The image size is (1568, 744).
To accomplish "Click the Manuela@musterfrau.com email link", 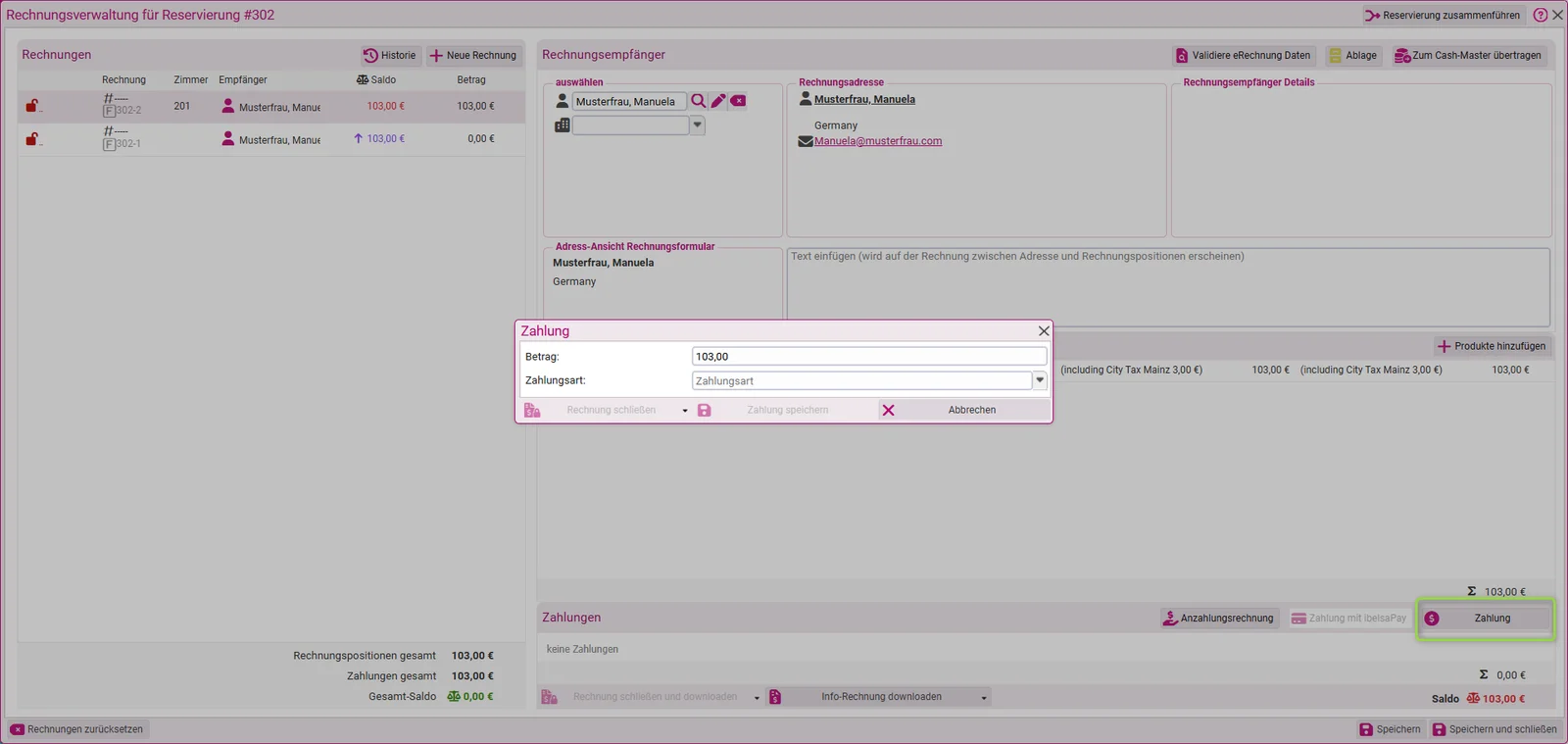I will tap(878, 141).
